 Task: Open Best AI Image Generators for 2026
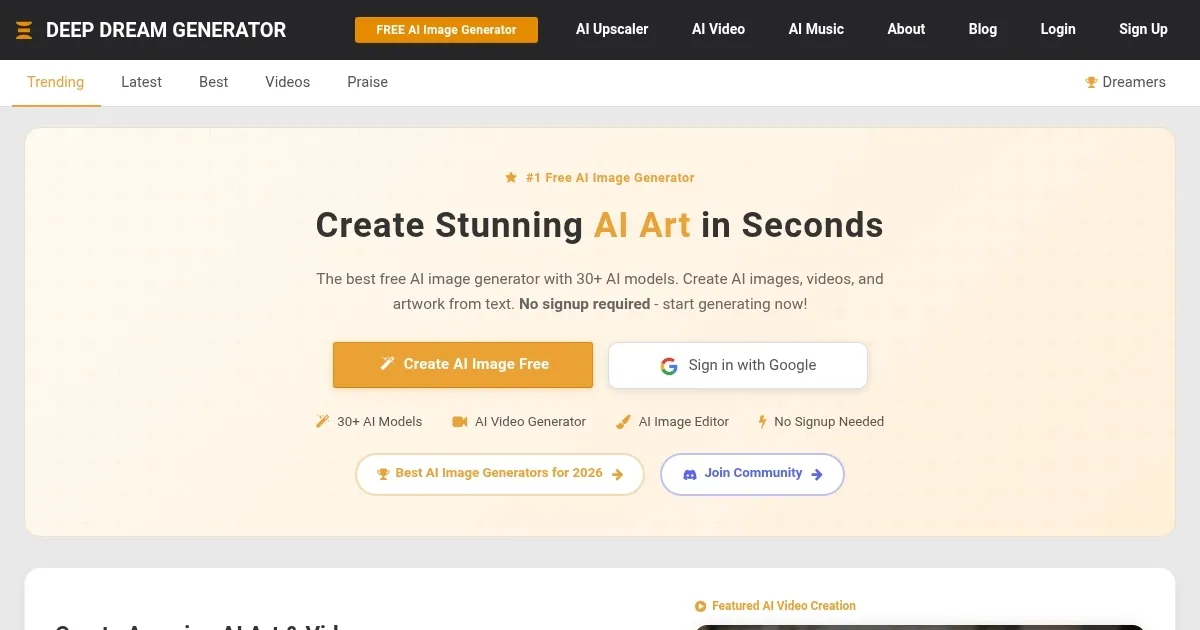pyautogui.click(x=499, y=474)
